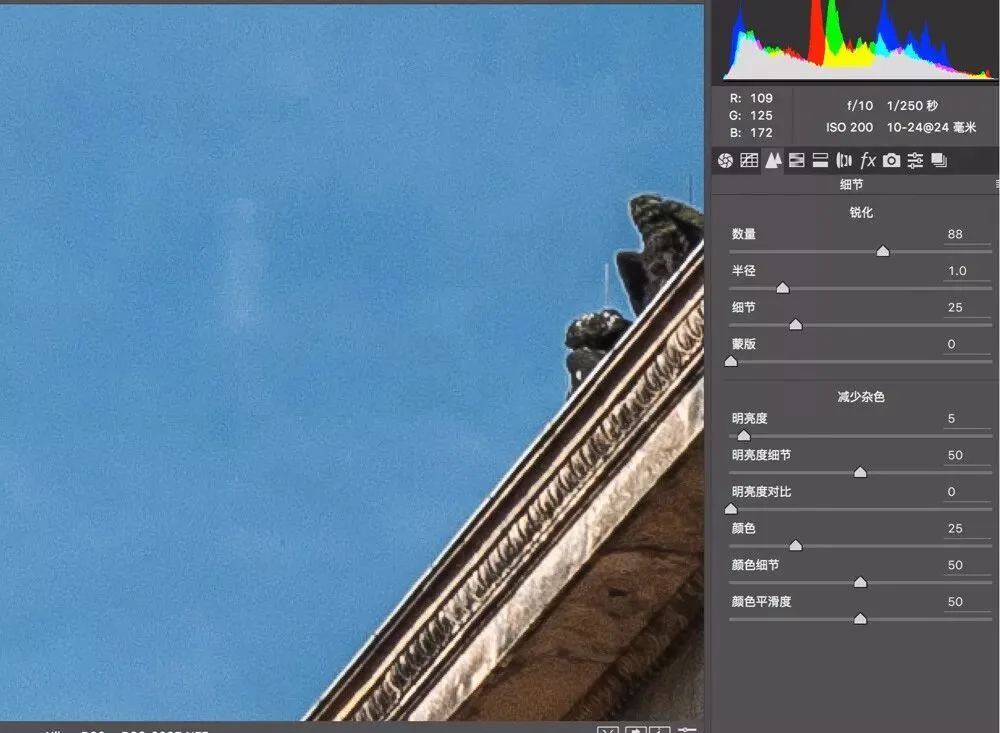Click the sharpening 数量 slider handle

[883, 251]
